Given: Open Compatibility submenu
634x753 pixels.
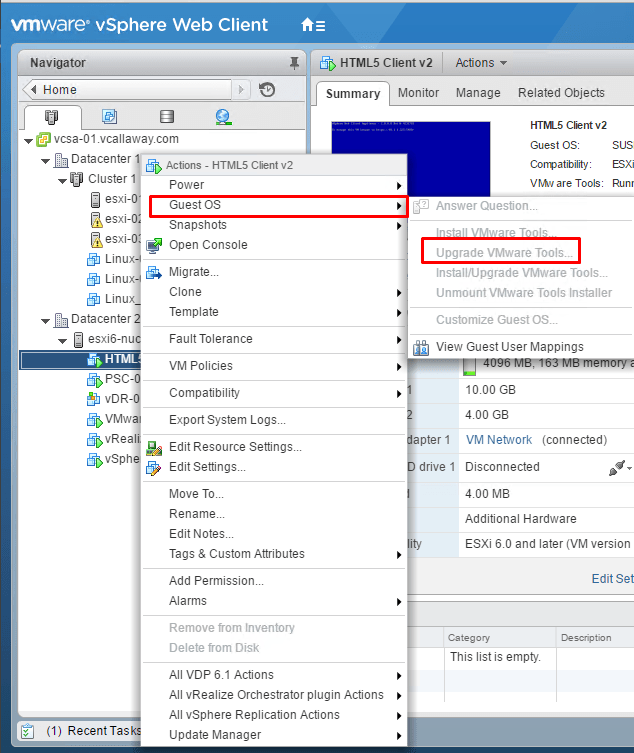Looking at the screenshot, I should click(x=274, y=393).
